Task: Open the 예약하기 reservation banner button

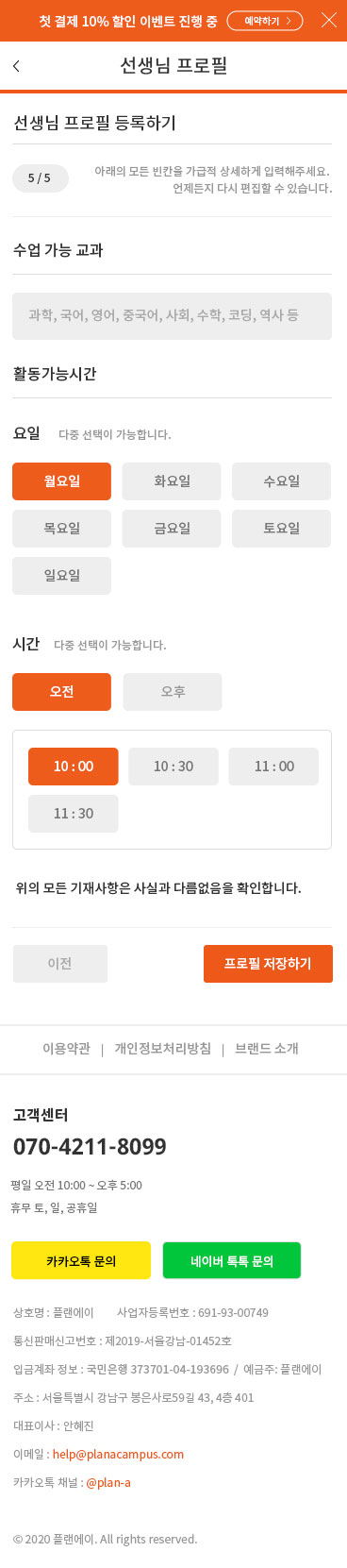Action: [x=265, y=20]
